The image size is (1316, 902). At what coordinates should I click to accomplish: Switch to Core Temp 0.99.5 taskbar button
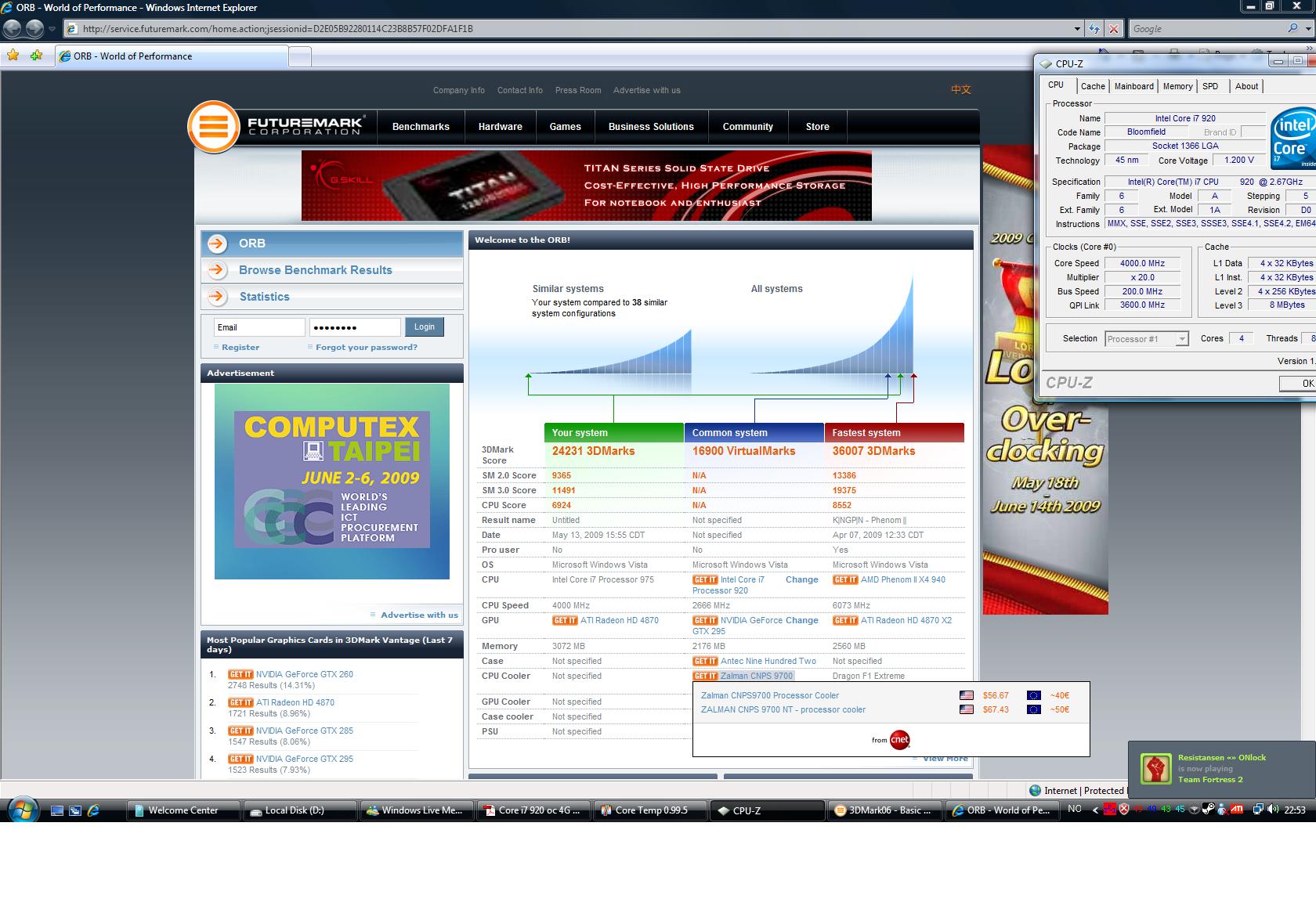tap(650, 810)
